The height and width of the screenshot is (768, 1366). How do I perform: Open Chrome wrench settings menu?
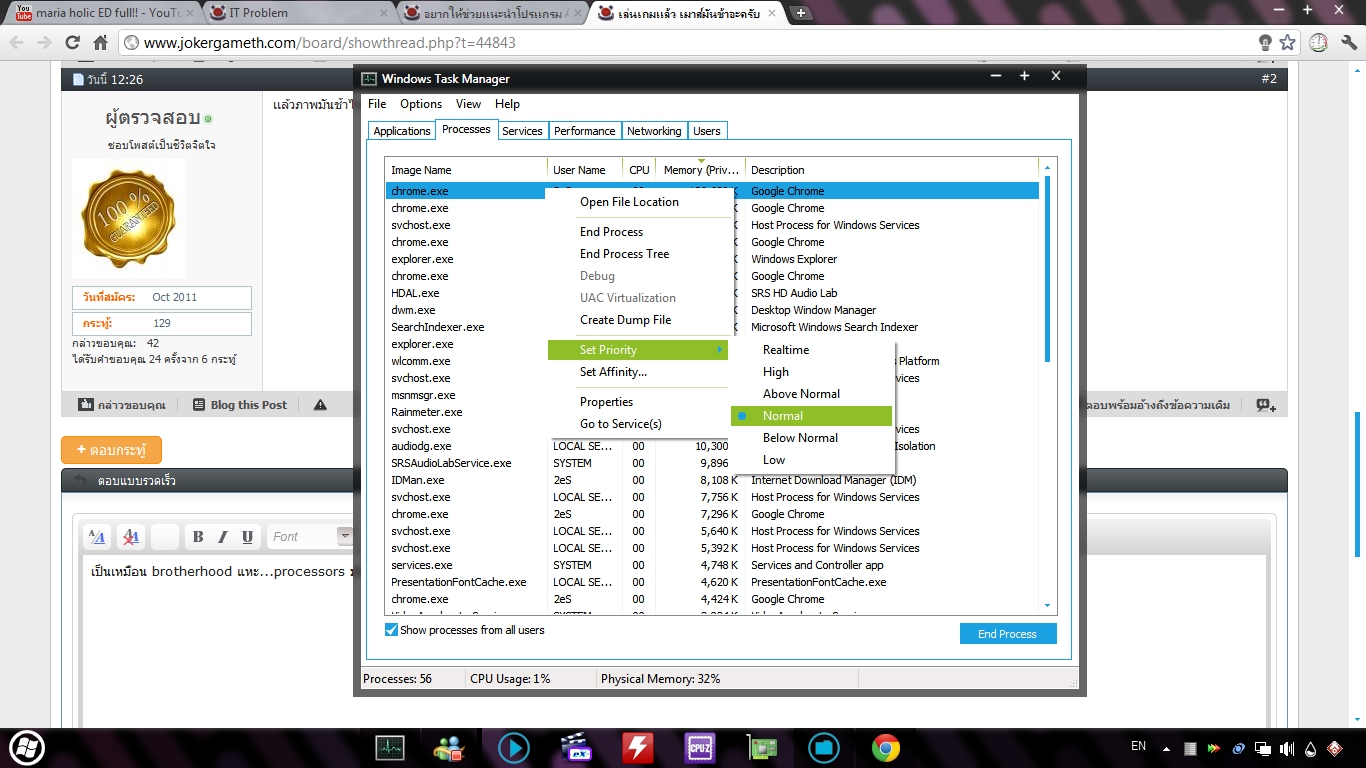[x=1347, y=43]
